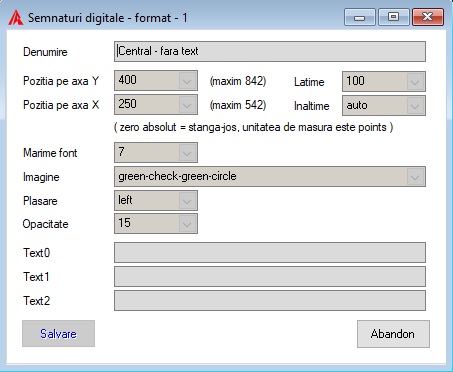453x372 pixels.
Task: Expand the Inaltime combo box
Action: 415,106
